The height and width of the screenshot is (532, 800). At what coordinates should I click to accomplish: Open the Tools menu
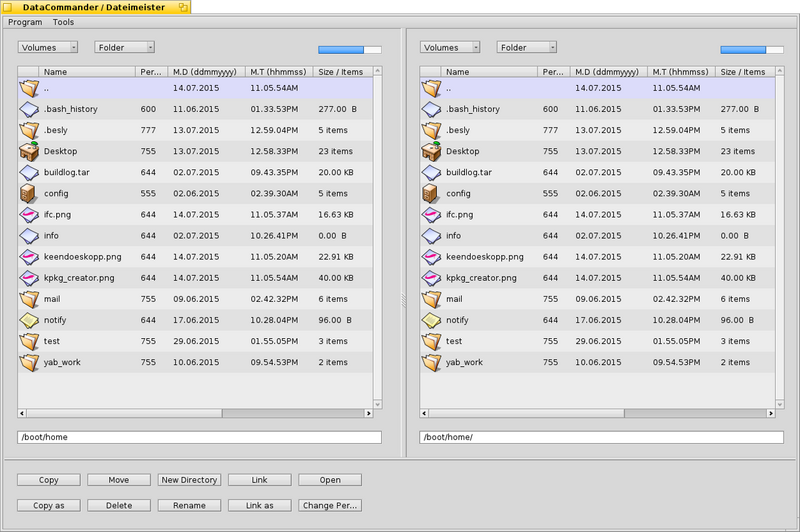click(63, 22)
